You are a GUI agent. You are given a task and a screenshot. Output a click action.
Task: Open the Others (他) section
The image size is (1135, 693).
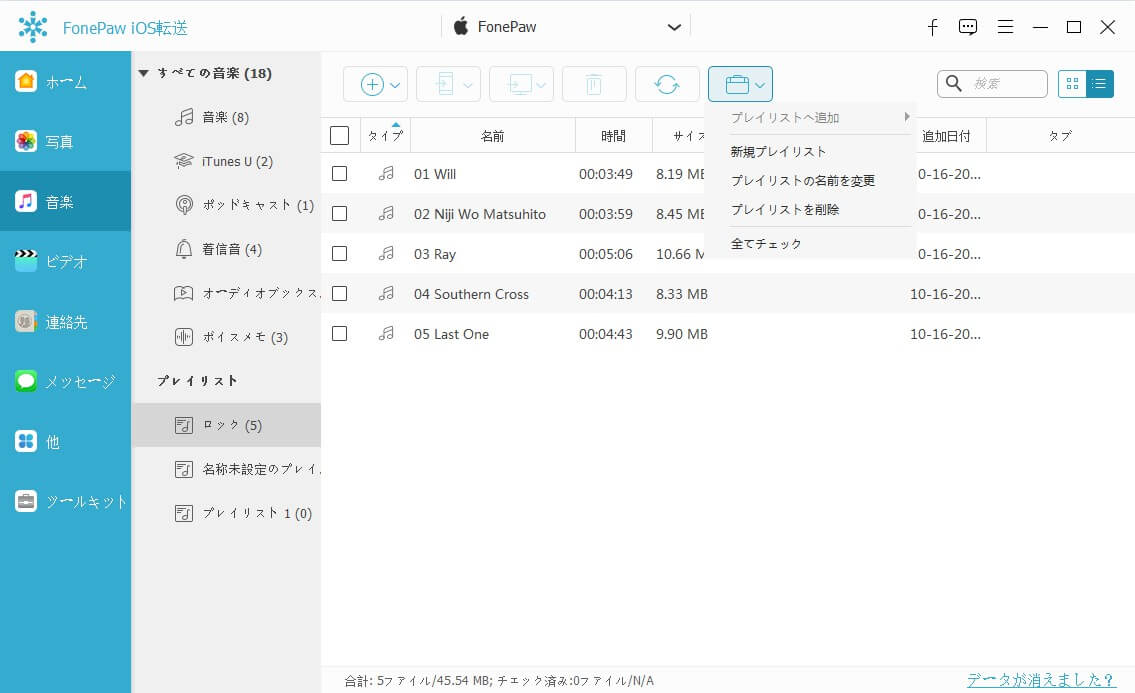click(65, 441)
